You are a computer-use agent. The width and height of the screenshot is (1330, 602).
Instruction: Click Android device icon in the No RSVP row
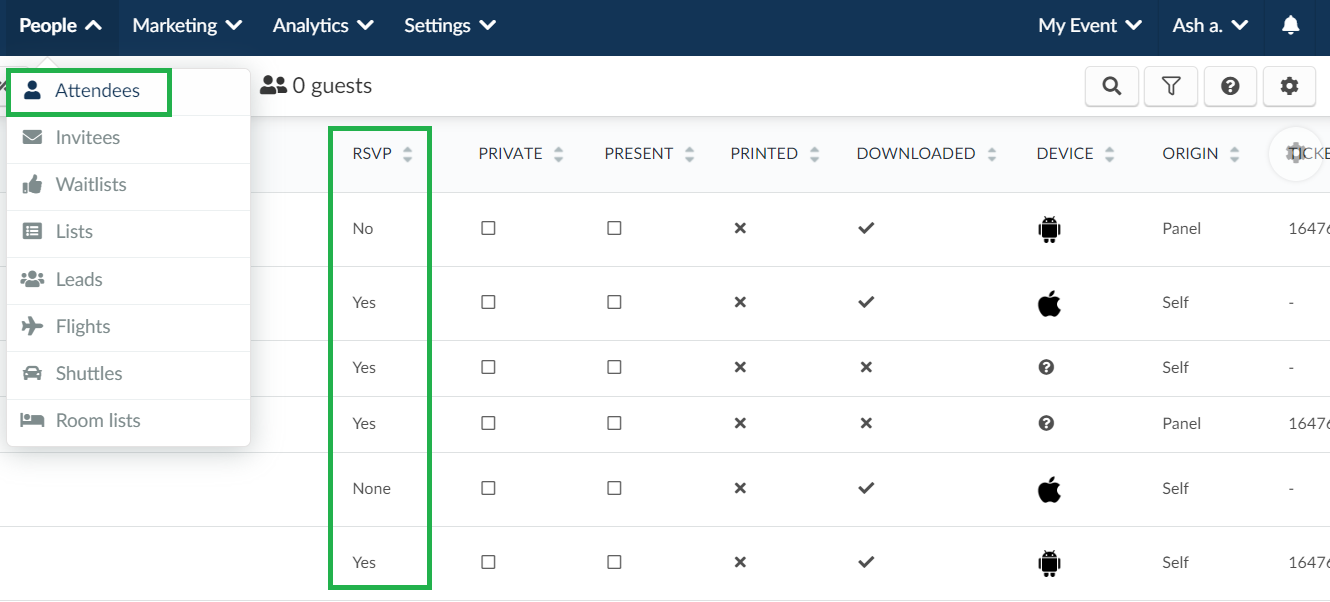1049,229
